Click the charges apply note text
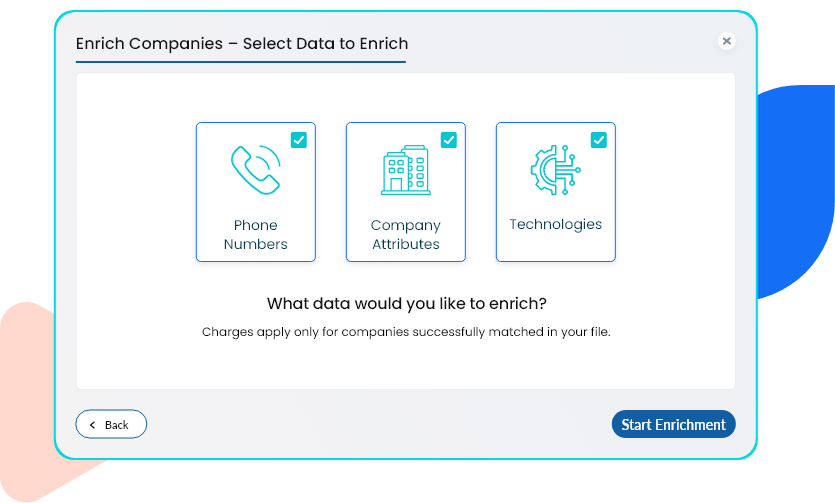 [x=406, y=331]
